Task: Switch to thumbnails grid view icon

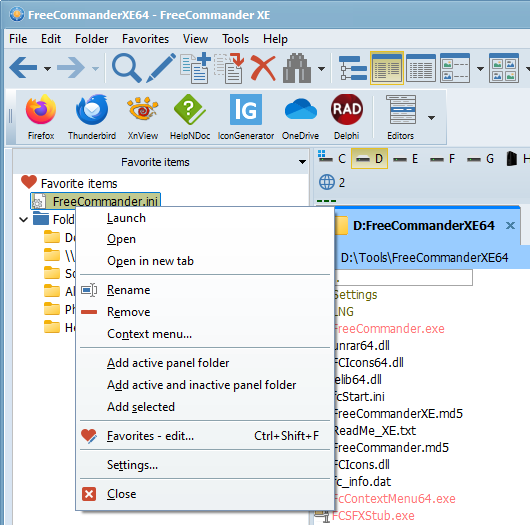Action: click(504, 68)
